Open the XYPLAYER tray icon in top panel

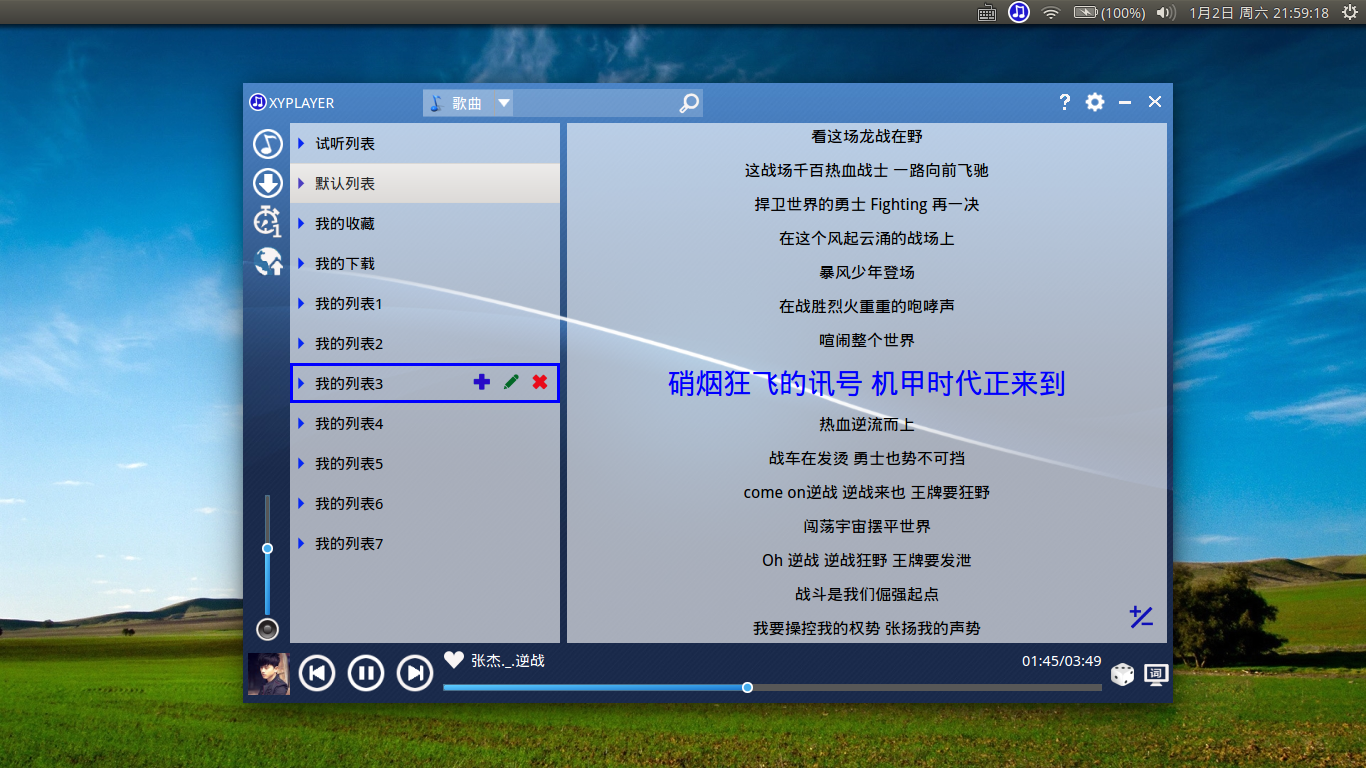point(1019,13)
